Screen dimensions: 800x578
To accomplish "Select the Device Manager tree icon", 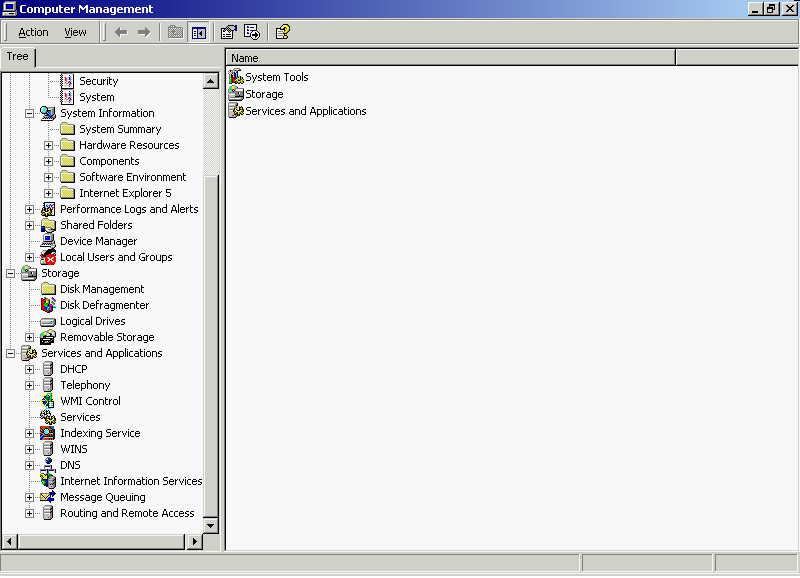I will coord(48,241).
